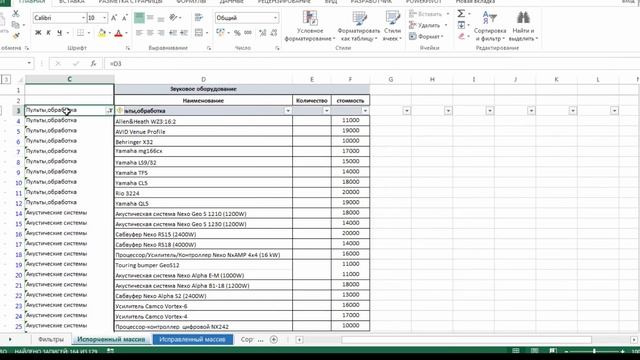Open the Insert Function fx dialog
The width and height of the screenshot is (640, 360).
pyautogui.click(x=93, y=64)
